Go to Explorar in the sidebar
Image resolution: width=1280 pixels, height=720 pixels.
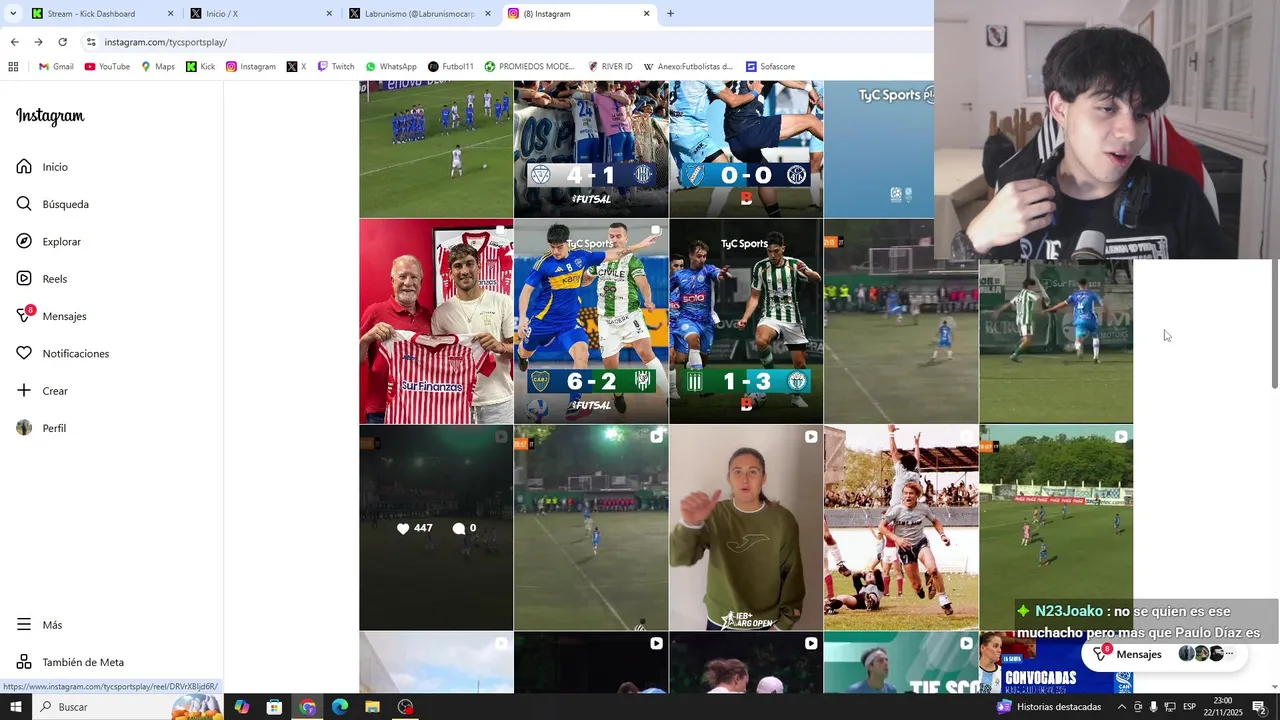[48, 242]
